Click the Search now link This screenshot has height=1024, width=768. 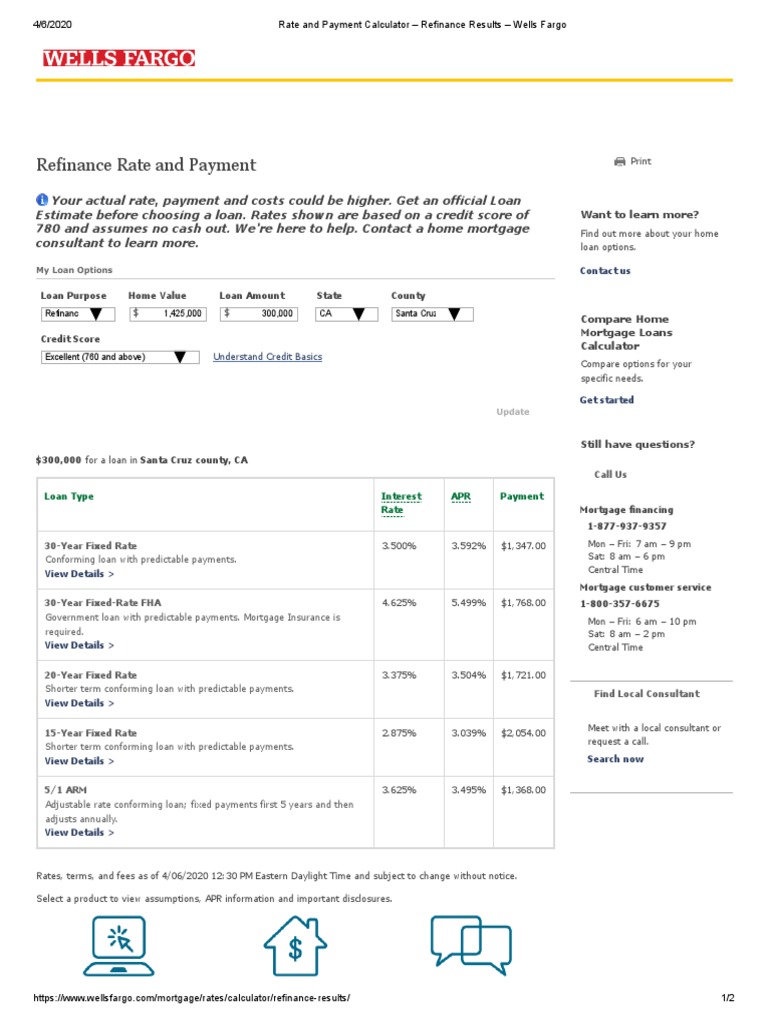point(615,759)
